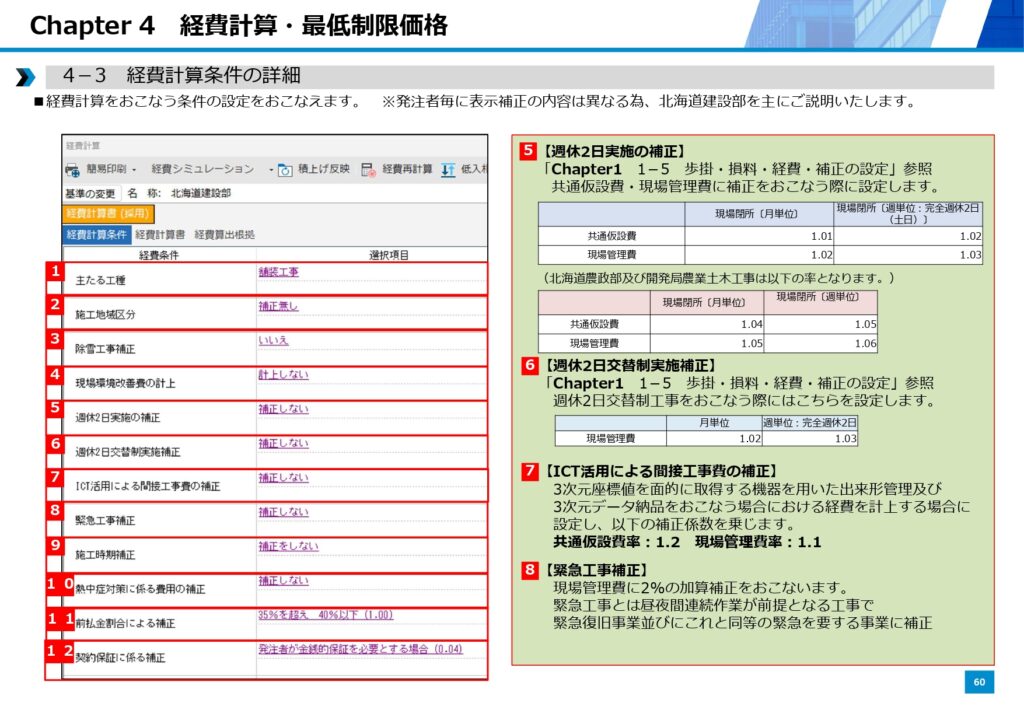Click the いいえ link for 除雪工事補正
1024x724 pixels.
(x=273, y=340)
